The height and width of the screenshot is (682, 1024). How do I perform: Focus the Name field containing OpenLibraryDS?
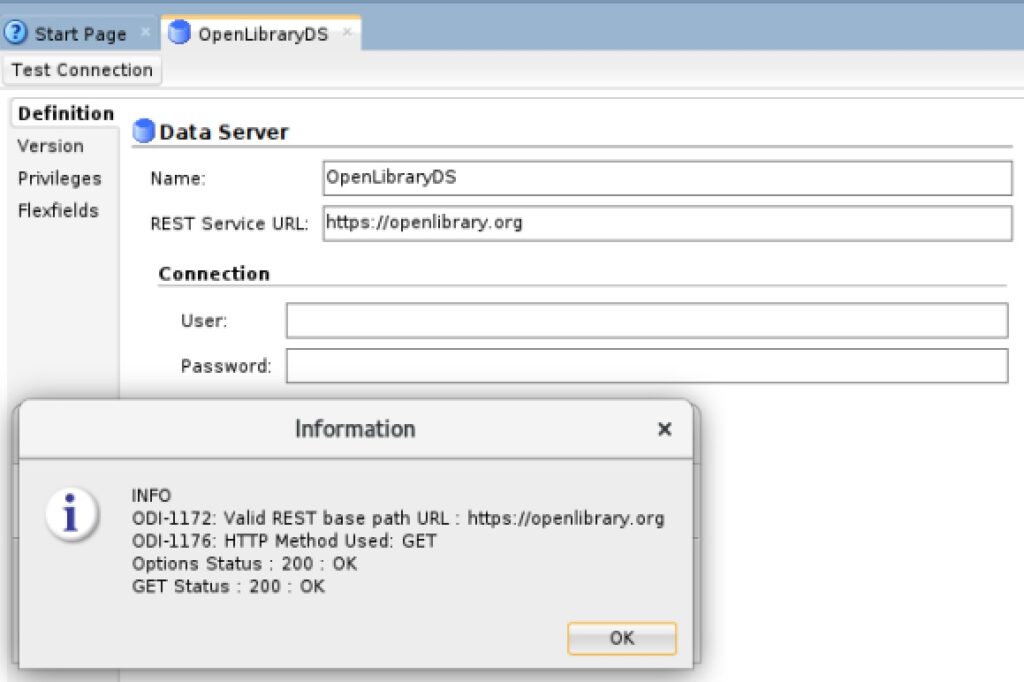tap(667, 178)
